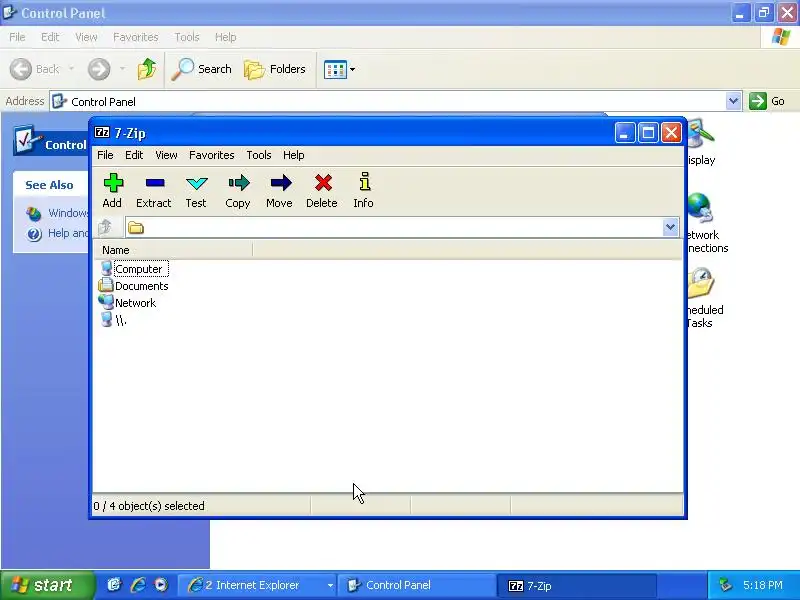Open the Edit menu in 7-Zip

click(134, 155)
